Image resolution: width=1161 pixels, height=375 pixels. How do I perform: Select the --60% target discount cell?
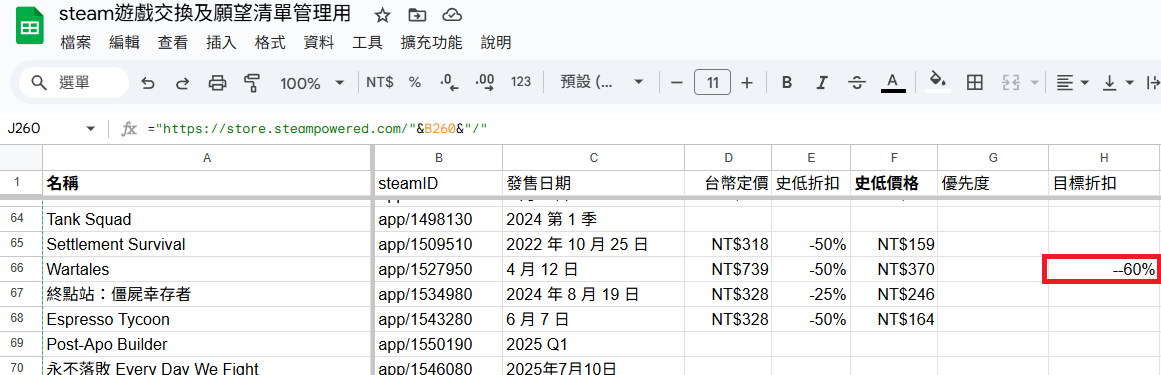coord(1103,270)
